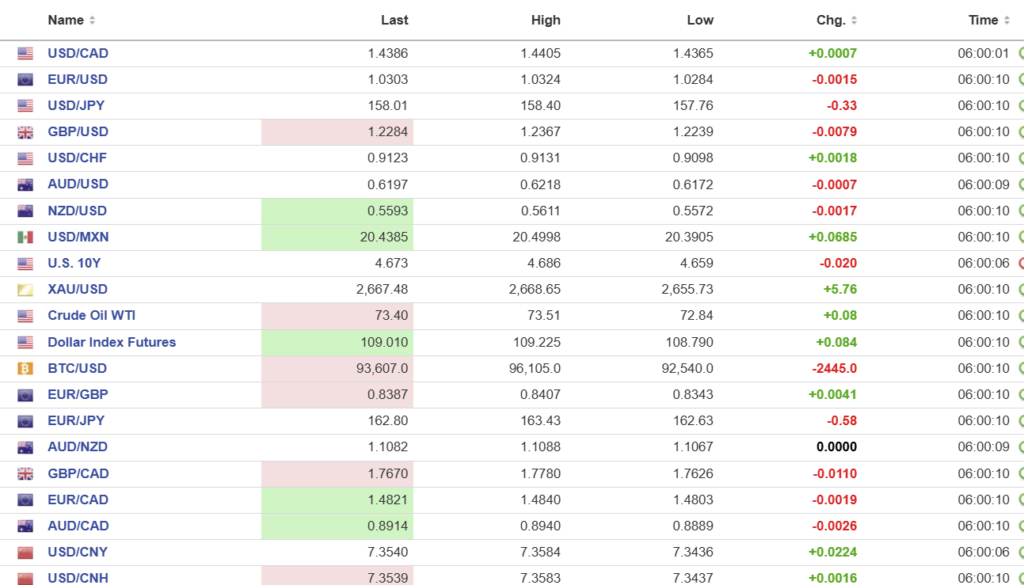1024x585 pixels.
Task: Click the EU flag icon beside EUR/USD
Action: (x=25, y=79)
